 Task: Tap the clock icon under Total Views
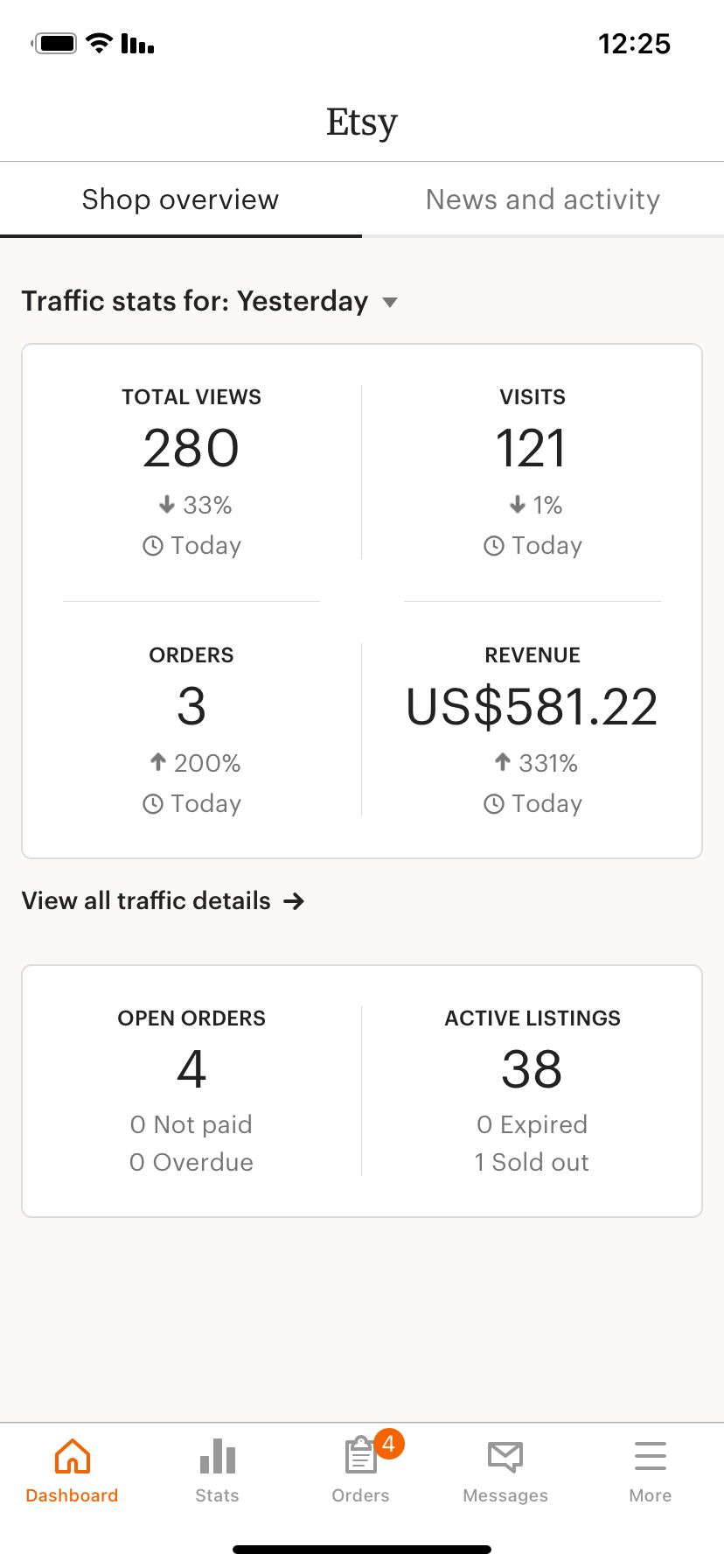click(x=153, y=546)
